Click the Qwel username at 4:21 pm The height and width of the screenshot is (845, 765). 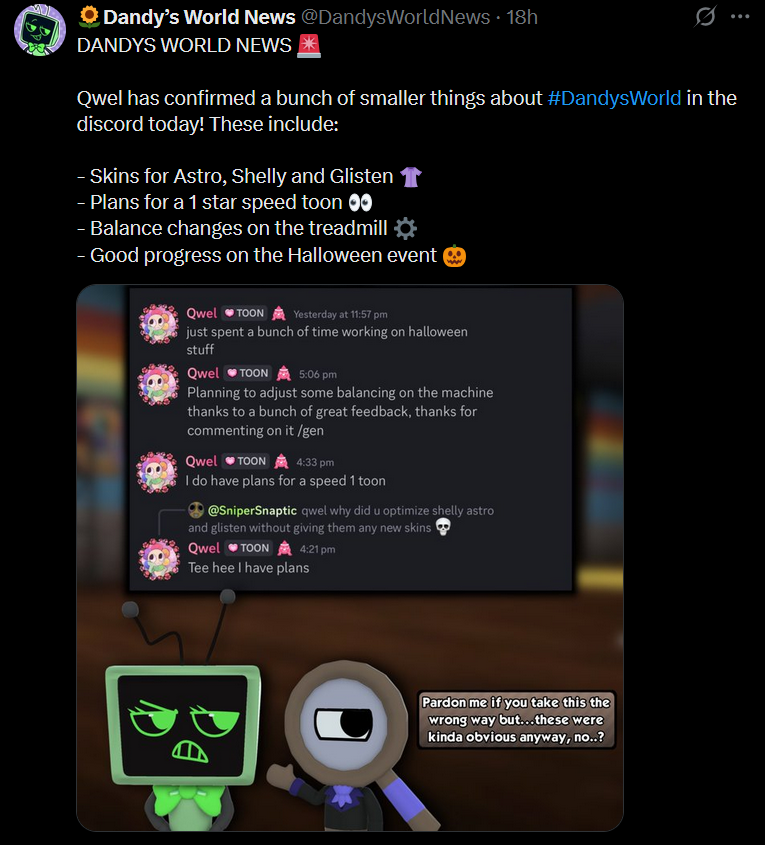point(204,548)
